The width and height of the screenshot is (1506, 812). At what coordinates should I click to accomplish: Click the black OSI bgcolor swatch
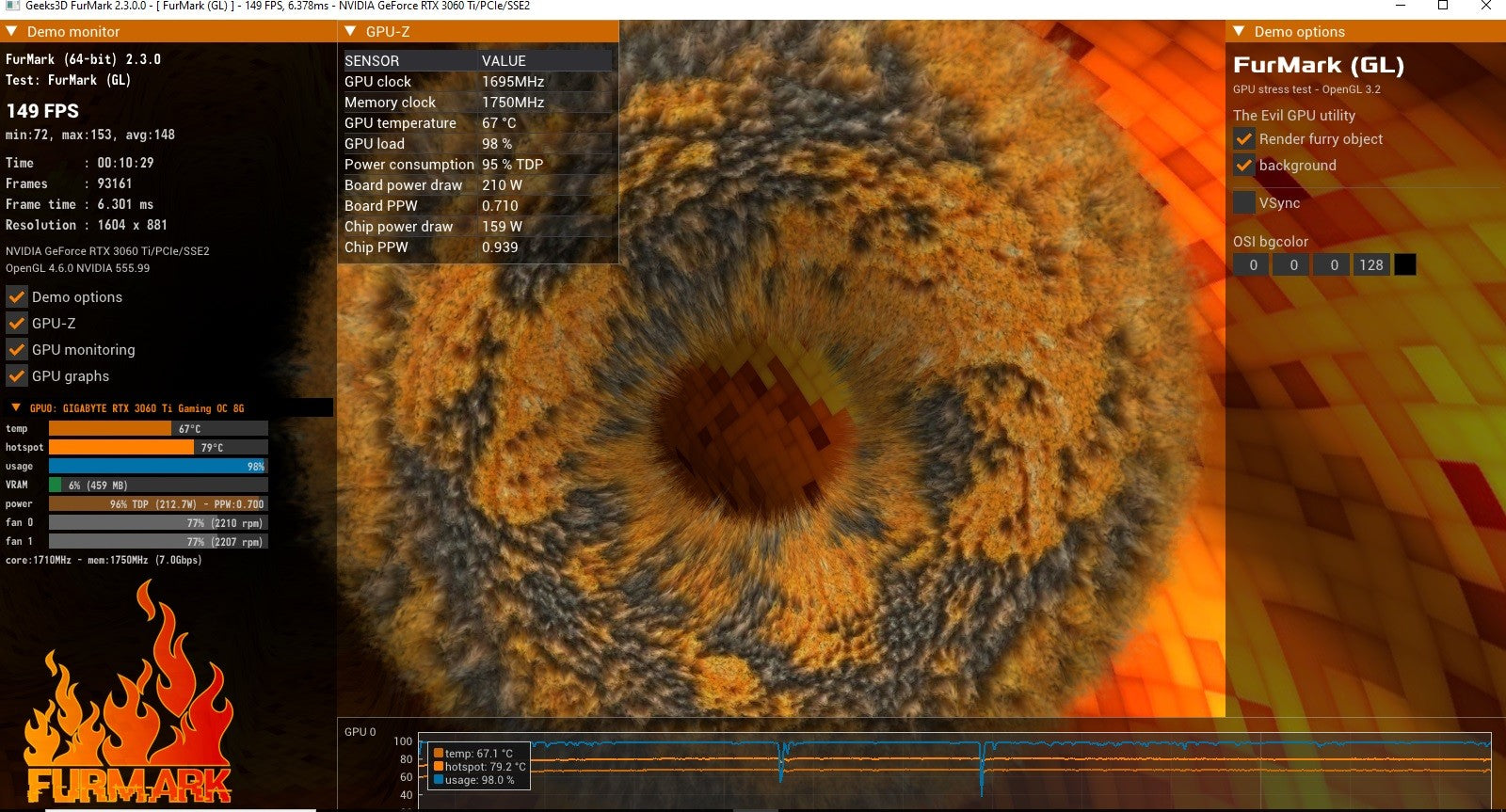tap(1404, 265)
